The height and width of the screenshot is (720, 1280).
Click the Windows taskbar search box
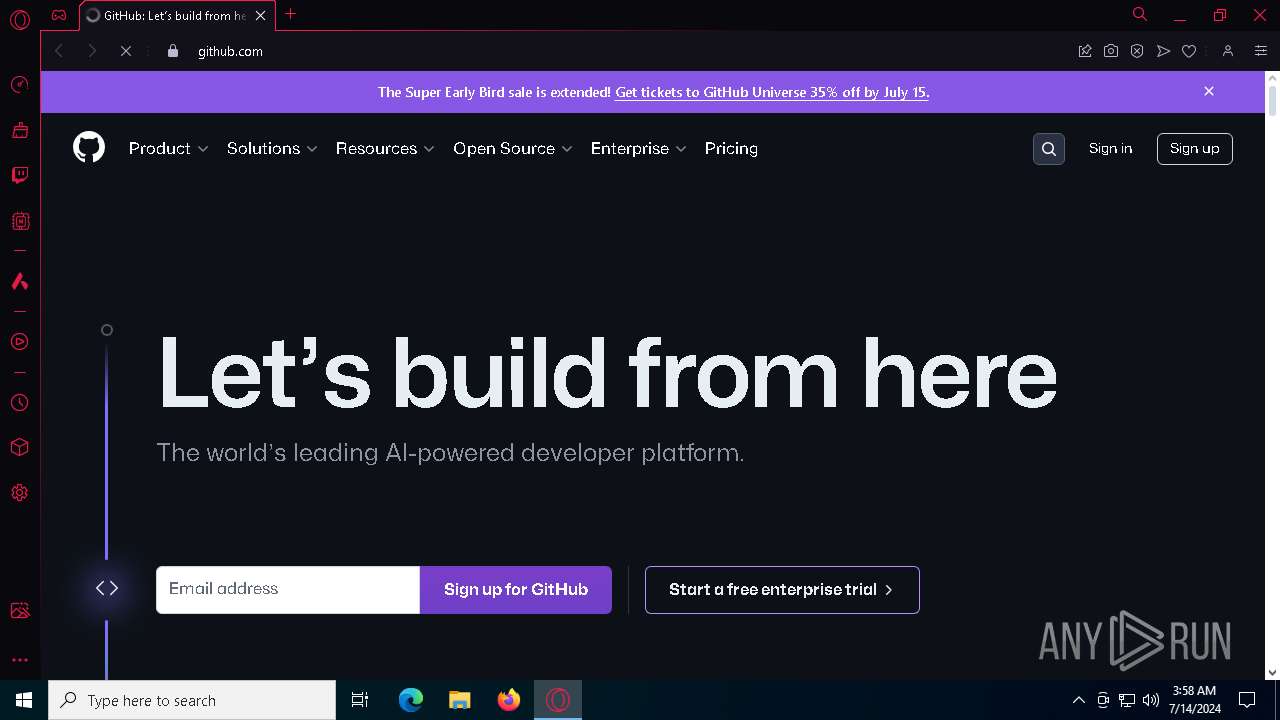192,700
